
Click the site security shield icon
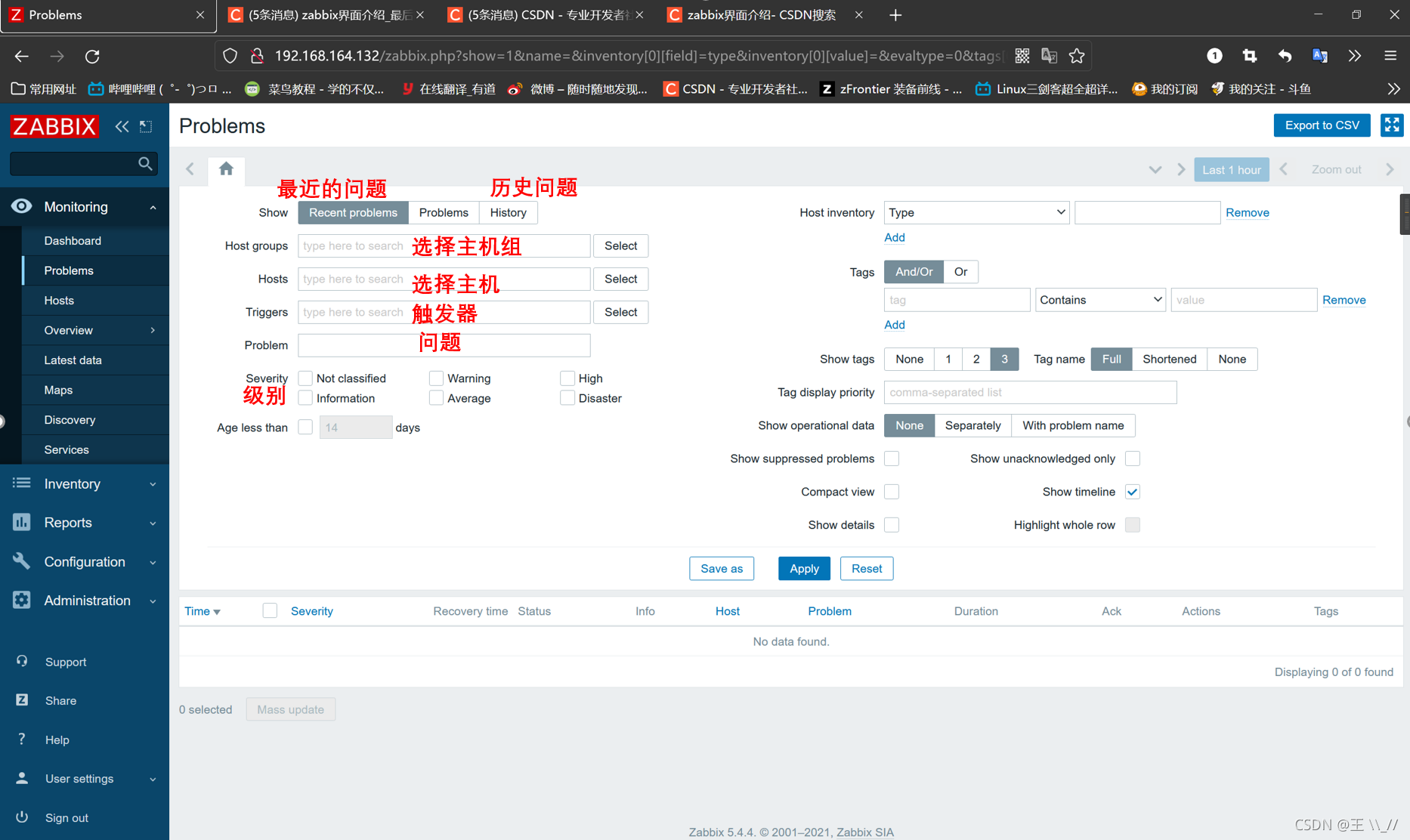tap(230, 56)
